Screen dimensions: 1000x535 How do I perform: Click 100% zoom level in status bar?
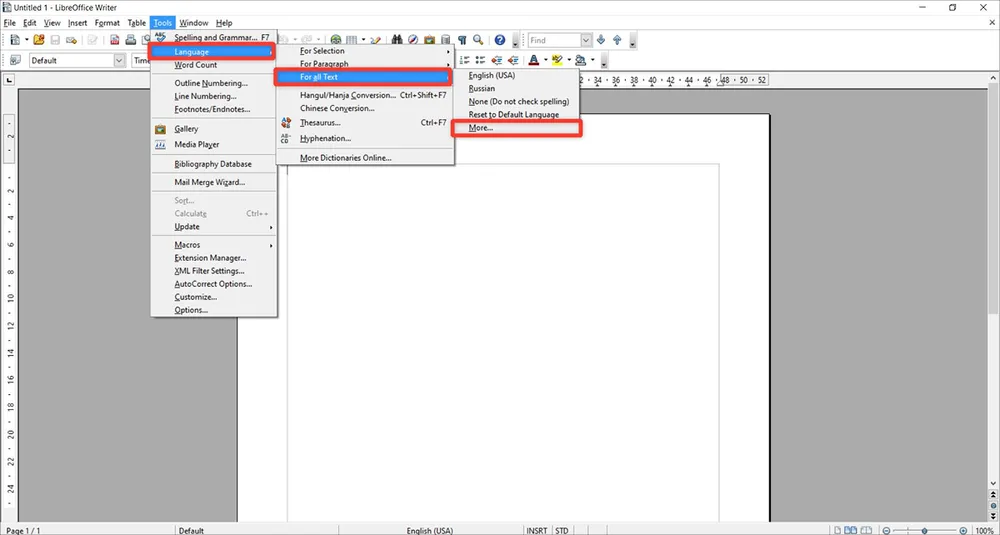click(x=986, y=531)
